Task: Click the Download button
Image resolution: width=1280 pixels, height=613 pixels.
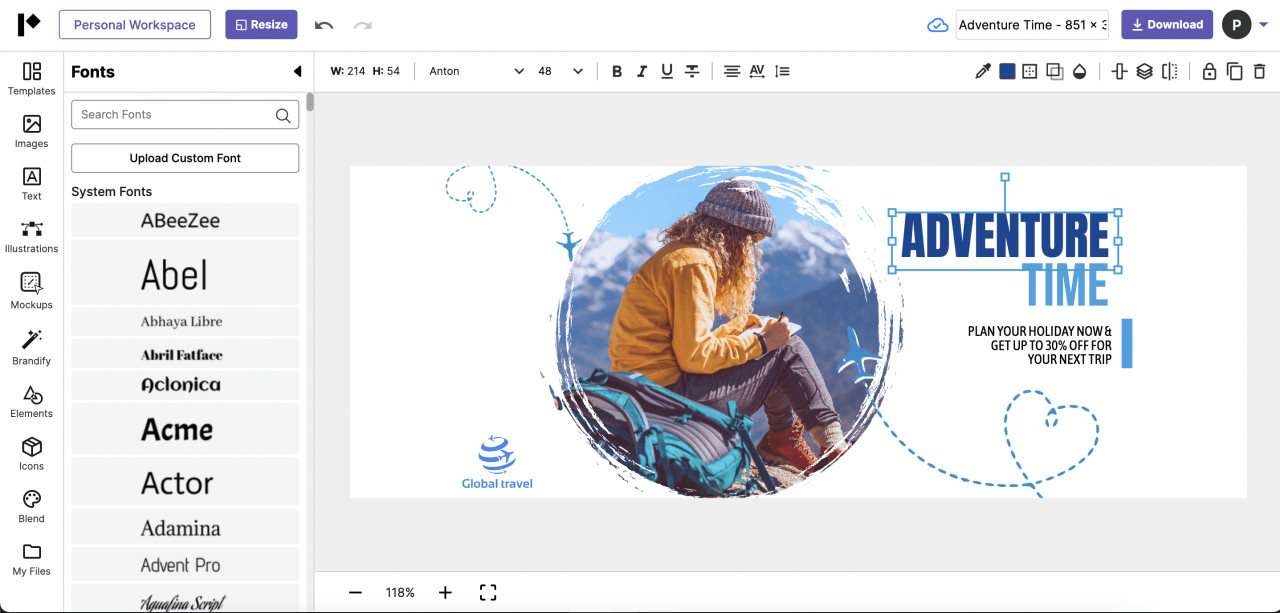Action: (1166, 24)
